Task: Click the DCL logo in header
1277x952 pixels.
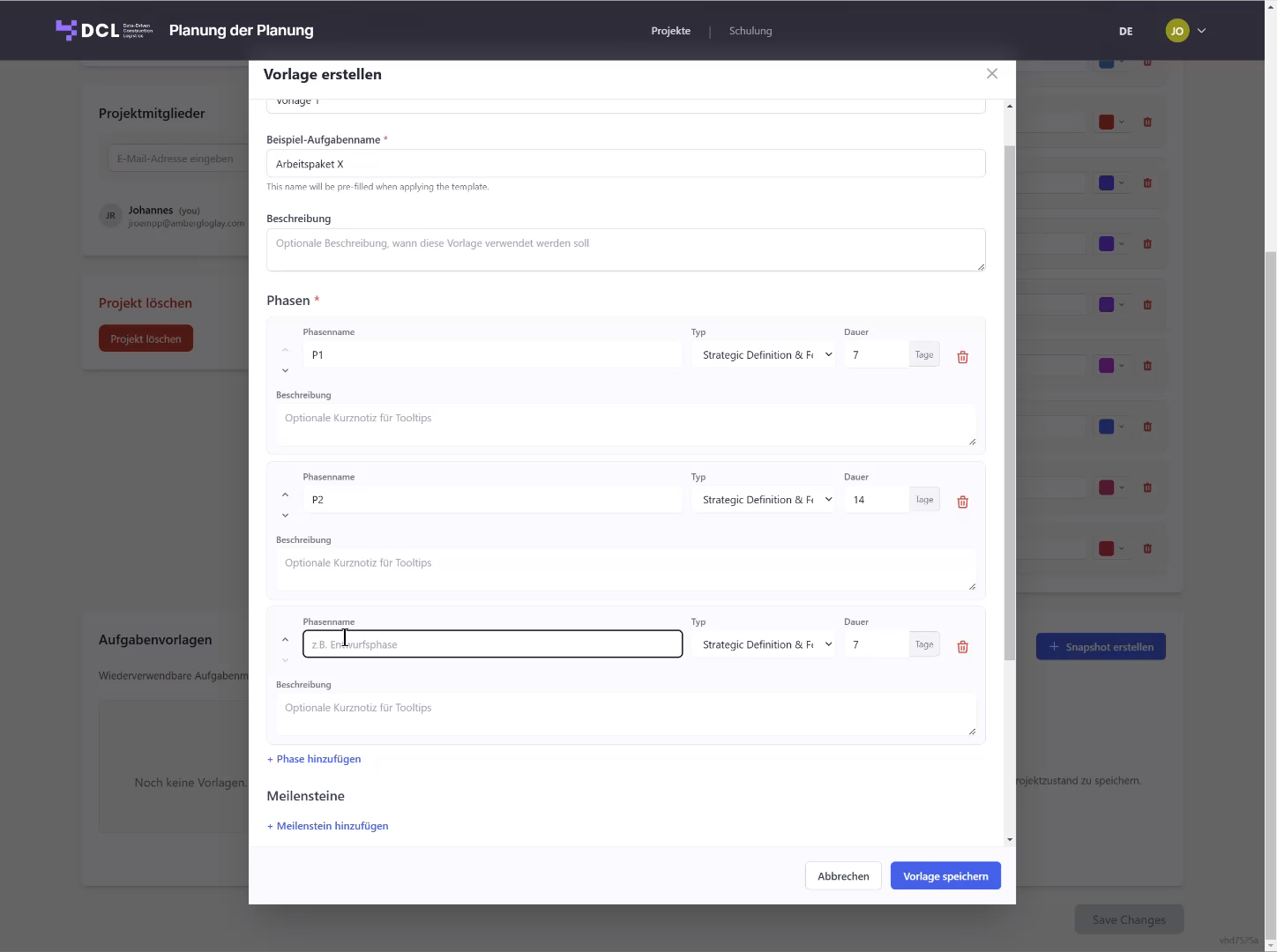Action: pos(104,30)
